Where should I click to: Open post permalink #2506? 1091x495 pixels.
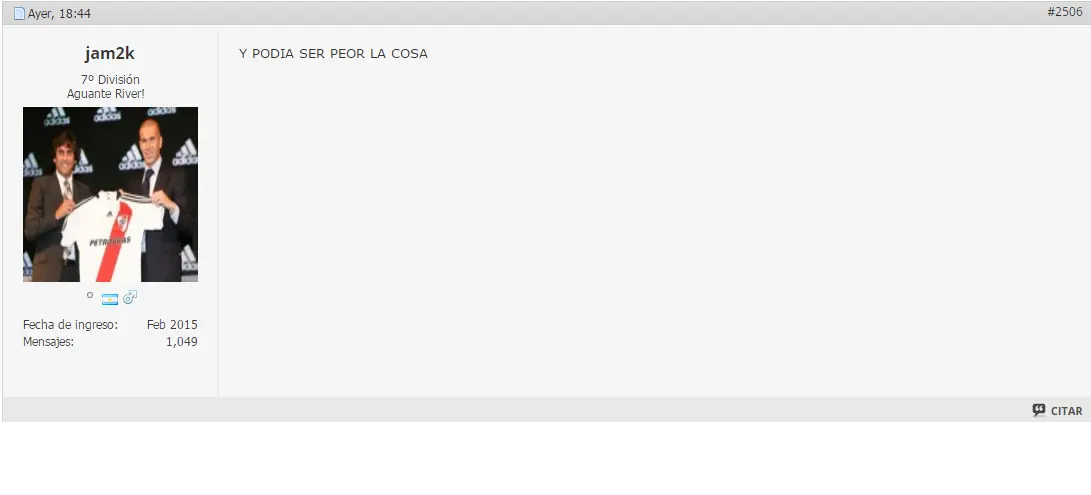1065,12
